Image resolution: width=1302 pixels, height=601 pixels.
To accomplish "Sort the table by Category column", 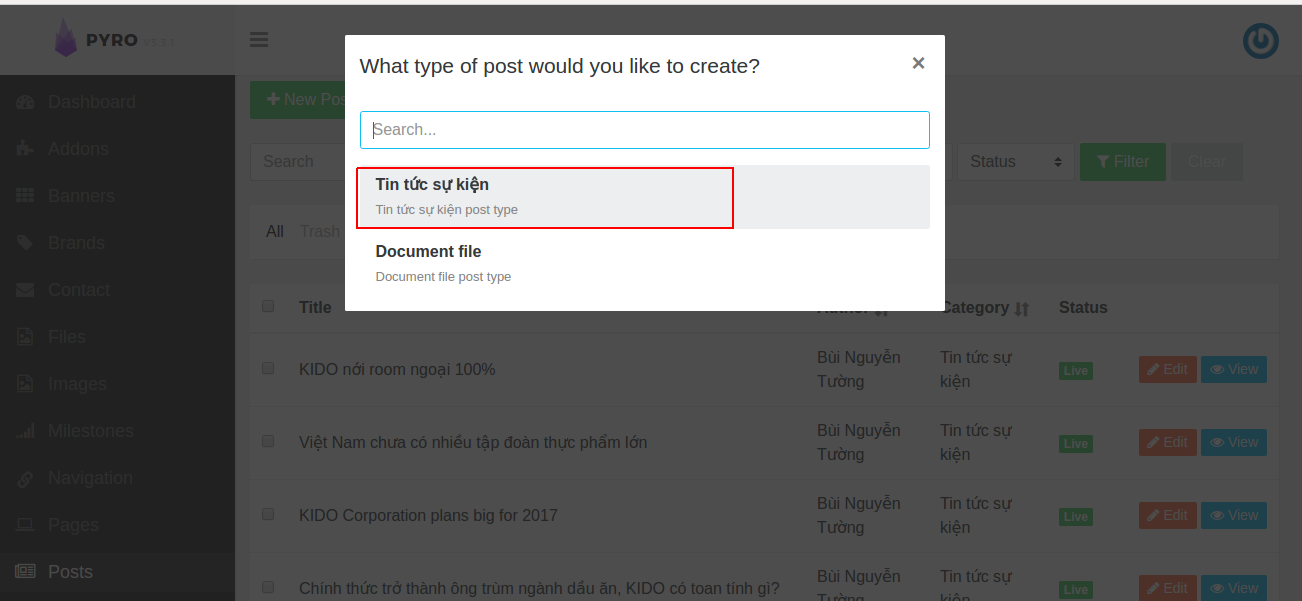I will point(1021,309).
